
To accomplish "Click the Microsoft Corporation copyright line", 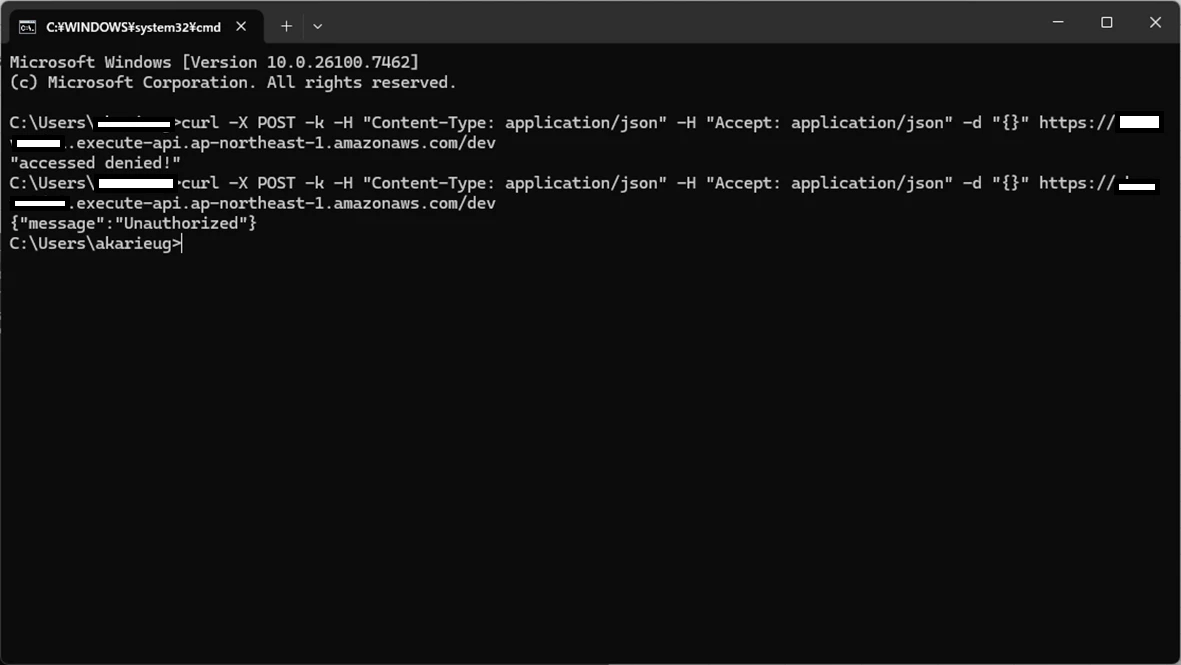I will [233, 83].
